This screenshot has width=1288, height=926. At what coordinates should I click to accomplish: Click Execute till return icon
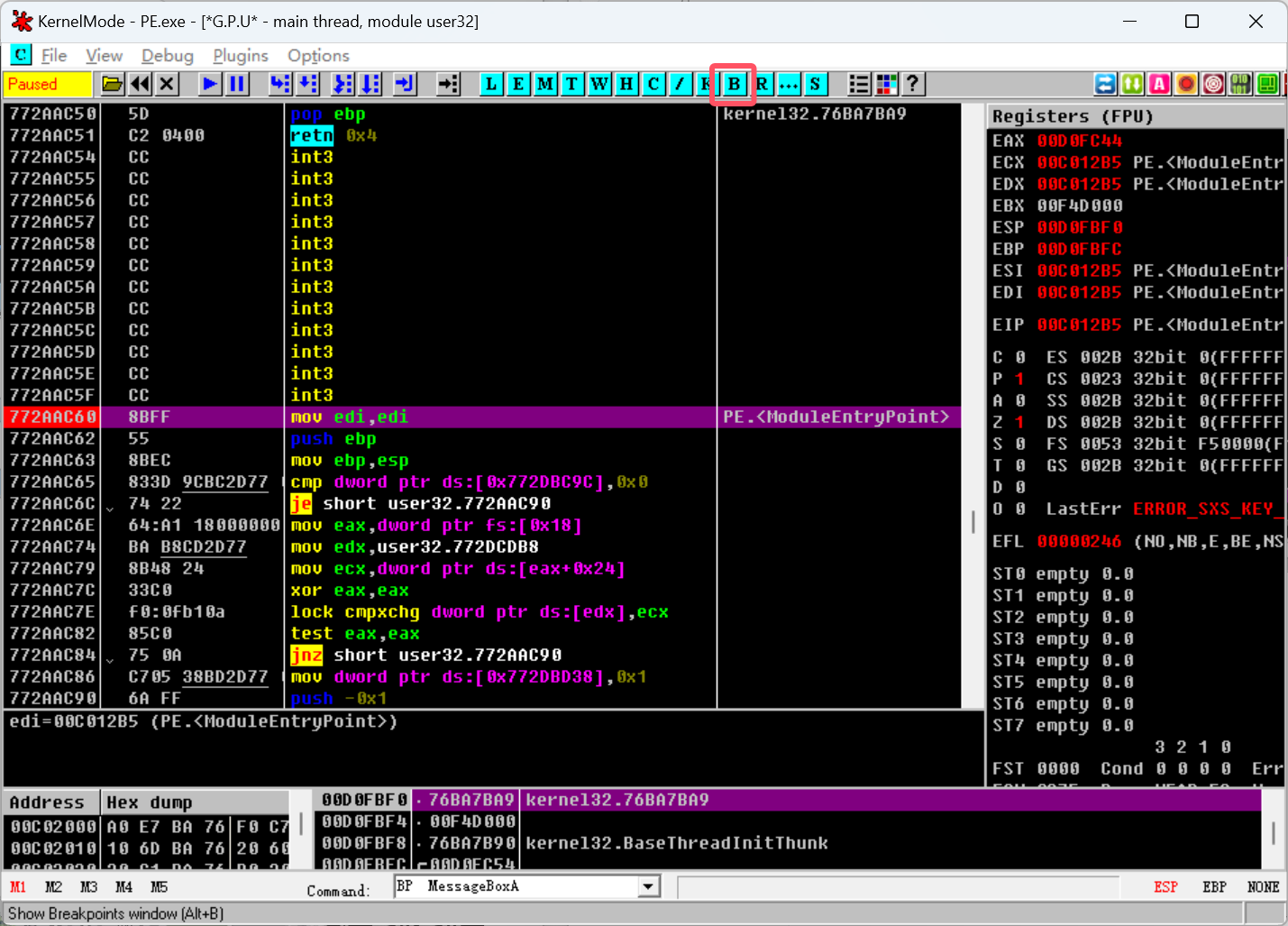[x=405, y=84]
